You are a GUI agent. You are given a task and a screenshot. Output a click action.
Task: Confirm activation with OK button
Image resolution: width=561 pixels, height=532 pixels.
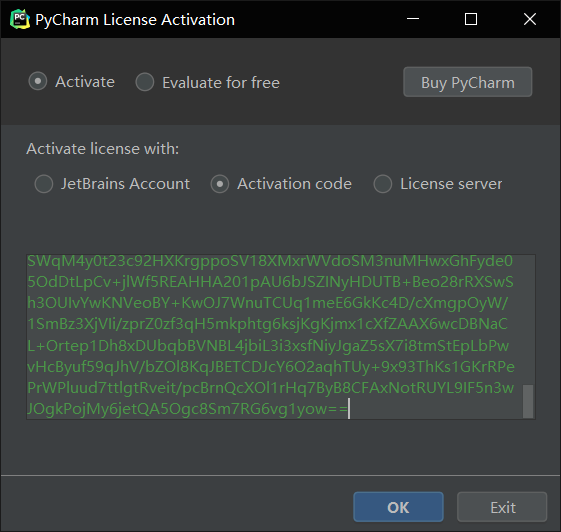point(398,507)
